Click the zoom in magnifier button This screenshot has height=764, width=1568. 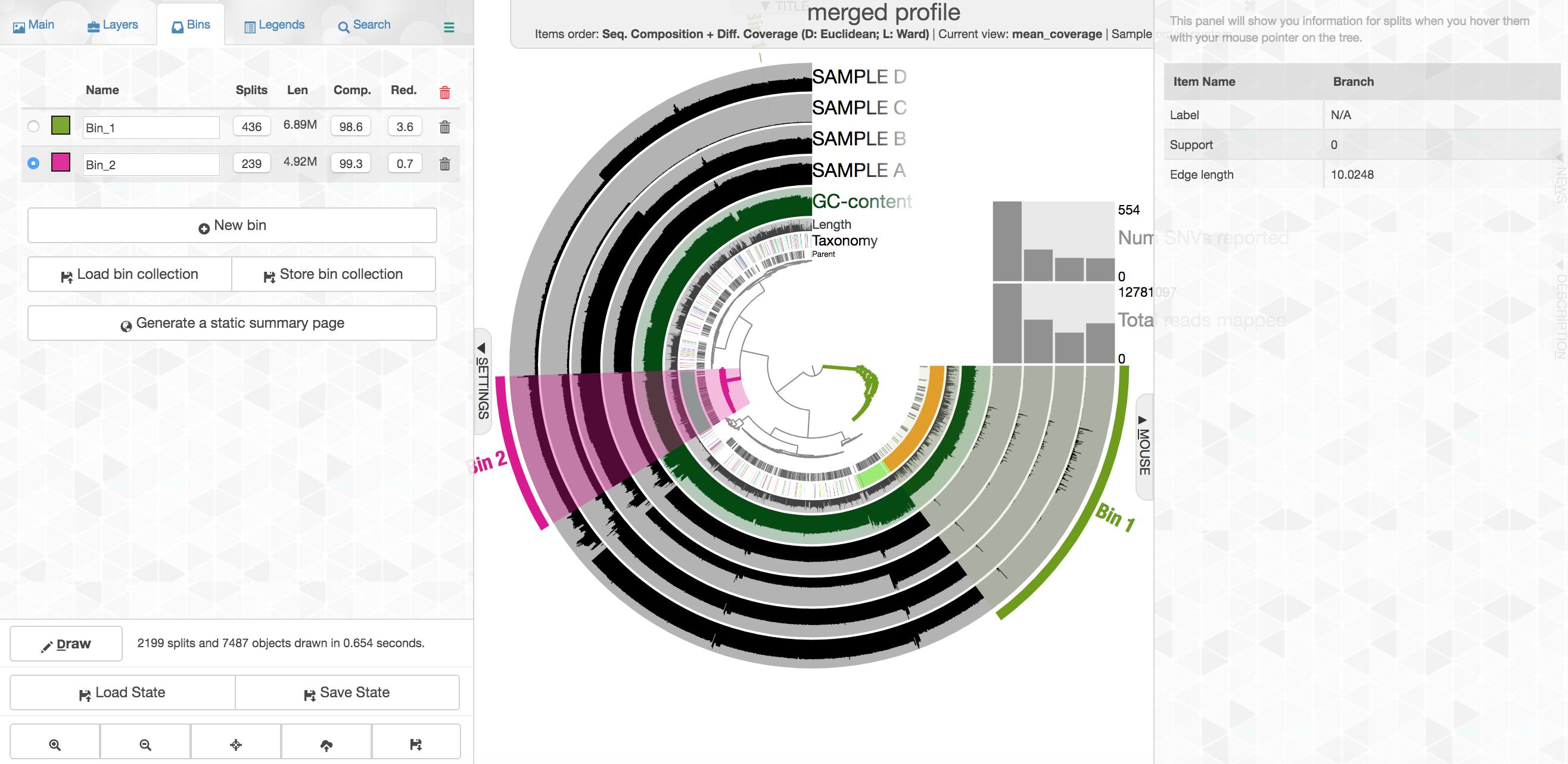[55, 744]
